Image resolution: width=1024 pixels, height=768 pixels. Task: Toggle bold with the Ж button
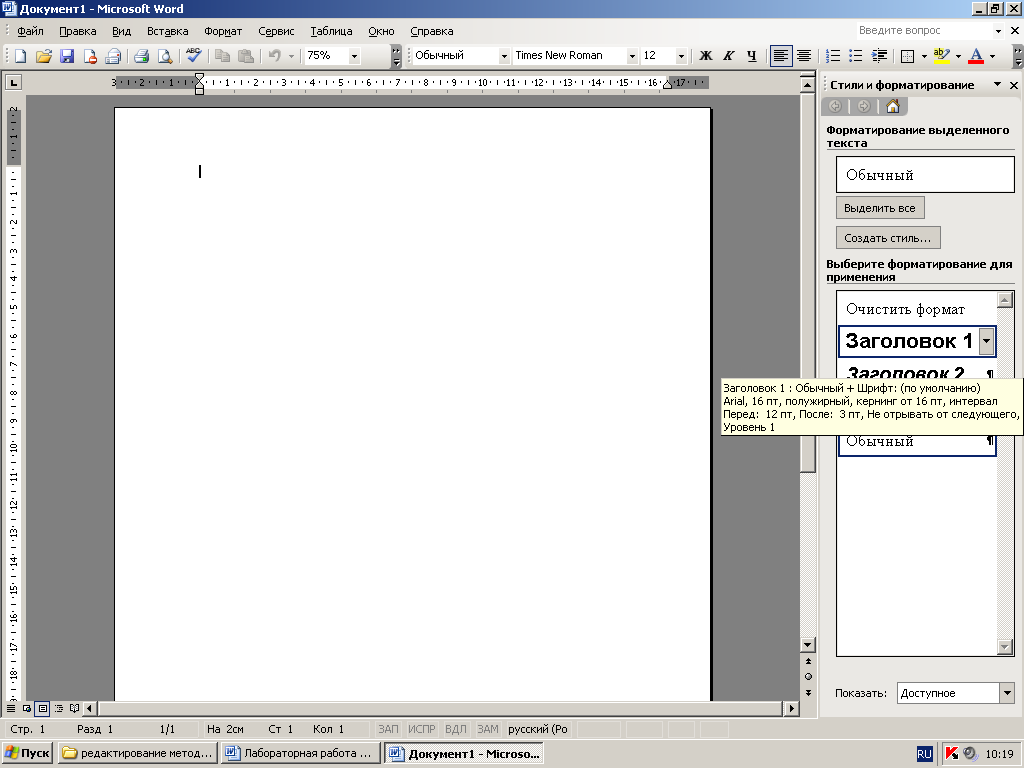pyautogui.click(x=705, y=56)
